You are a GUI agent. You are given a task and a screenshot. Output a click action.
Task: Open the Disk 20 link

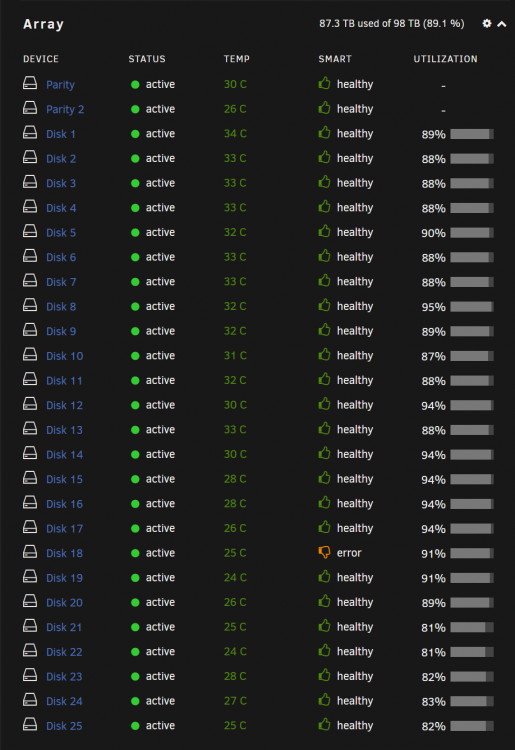(x=65, y=603)
